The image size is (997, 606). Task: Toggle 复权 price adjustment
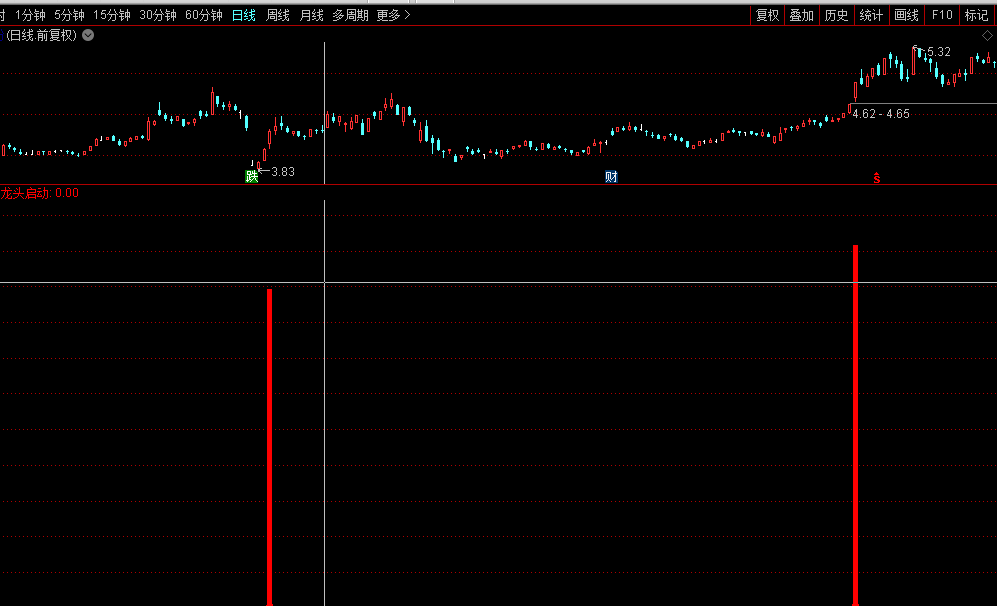pyautogui.click(x=767, y=15)
